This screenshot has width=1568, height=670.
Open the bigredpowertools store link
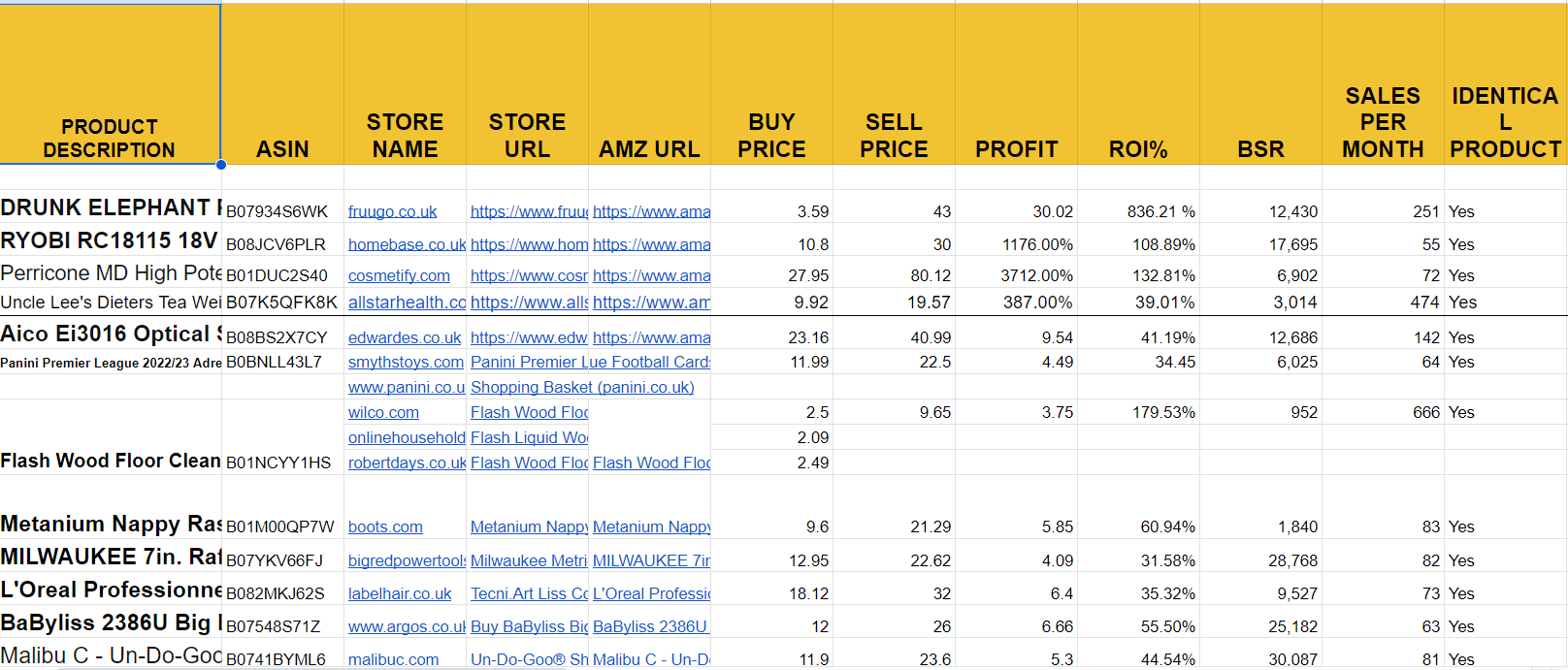click(407, 560)
